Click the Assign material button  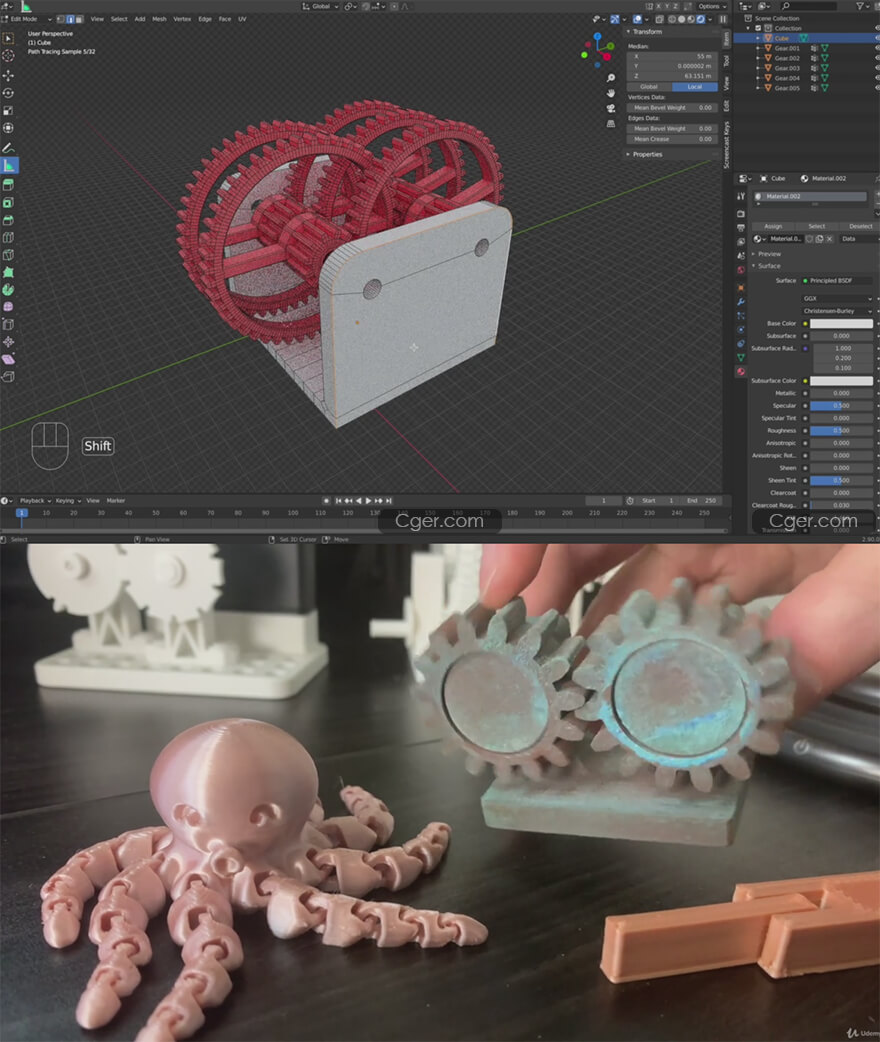(773, 227)
